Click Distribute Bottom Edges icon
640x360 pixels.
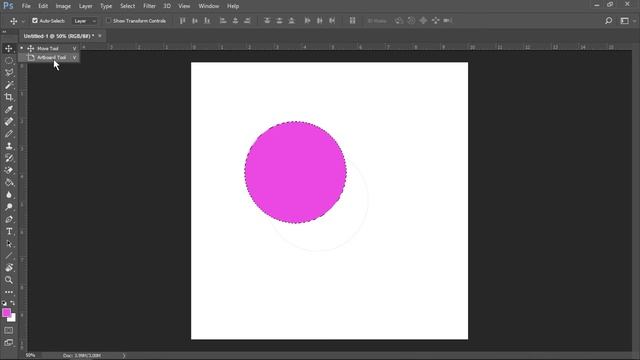pos(291,21)
